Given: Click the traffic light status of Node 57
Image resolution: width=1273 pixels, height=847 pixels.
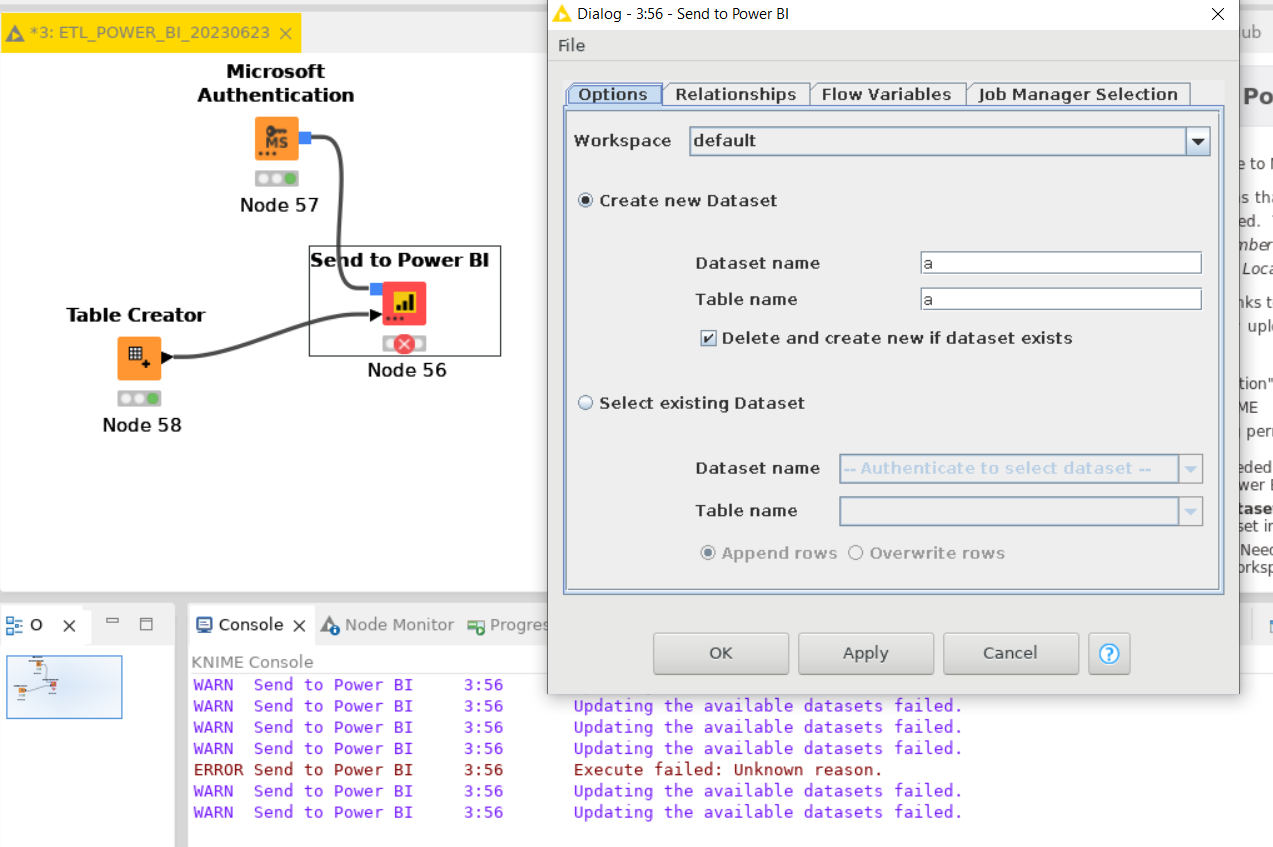Looking at the screenshot, I should point(276,179).
